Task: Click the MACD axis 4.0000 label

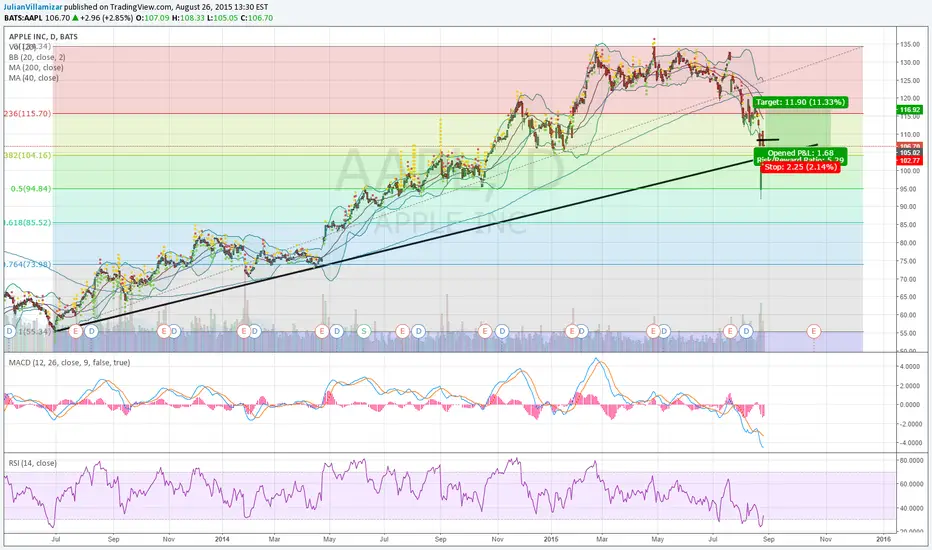Action: click(x=912, y=366)
